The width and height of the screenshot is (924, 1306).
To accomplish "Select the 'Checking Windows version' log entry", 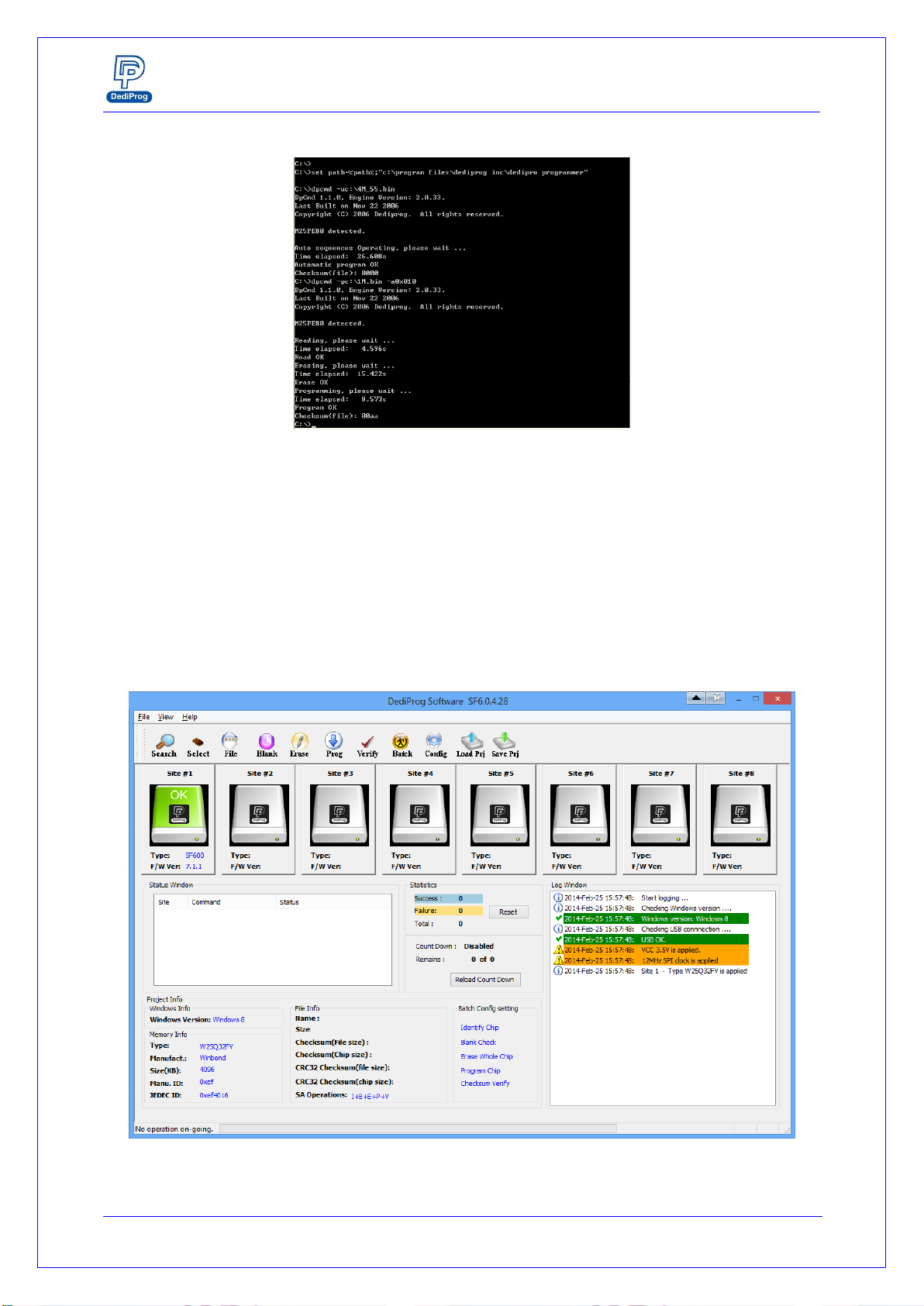I will 647,908.
